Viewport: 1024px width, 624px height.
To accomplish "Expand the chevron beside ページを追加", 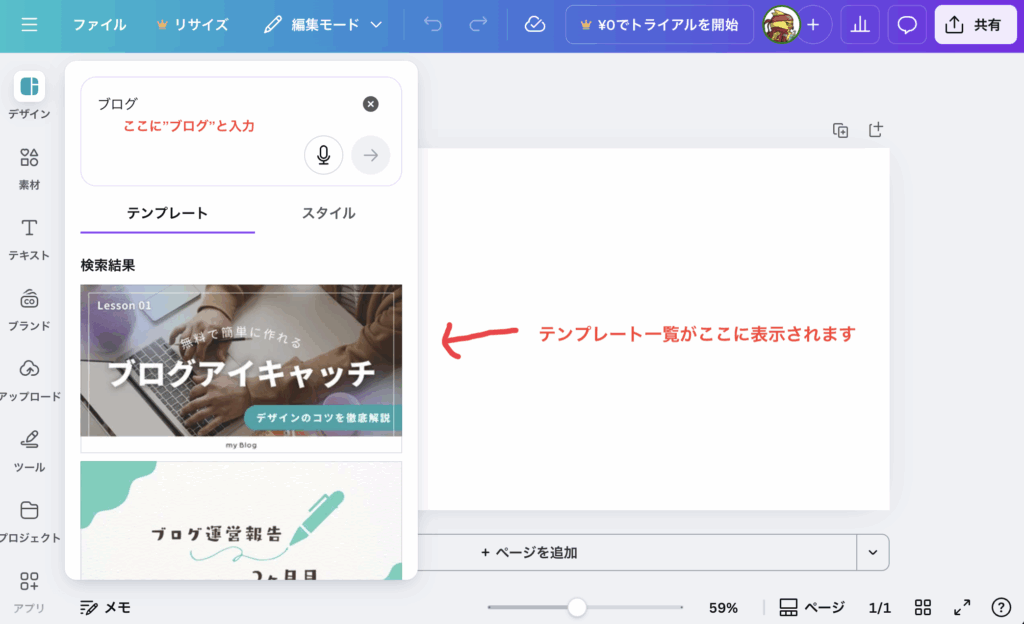I will (872, 552).
